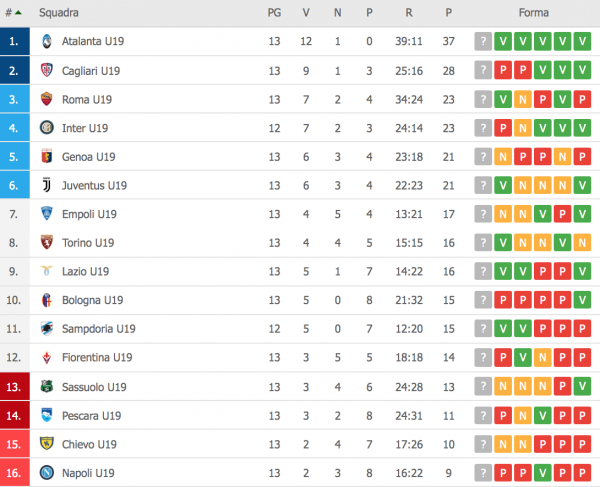Viewport: 600px width, 487px height.
Task: Click the Lazio U19 eagle crest
Action: coord(46,271)
